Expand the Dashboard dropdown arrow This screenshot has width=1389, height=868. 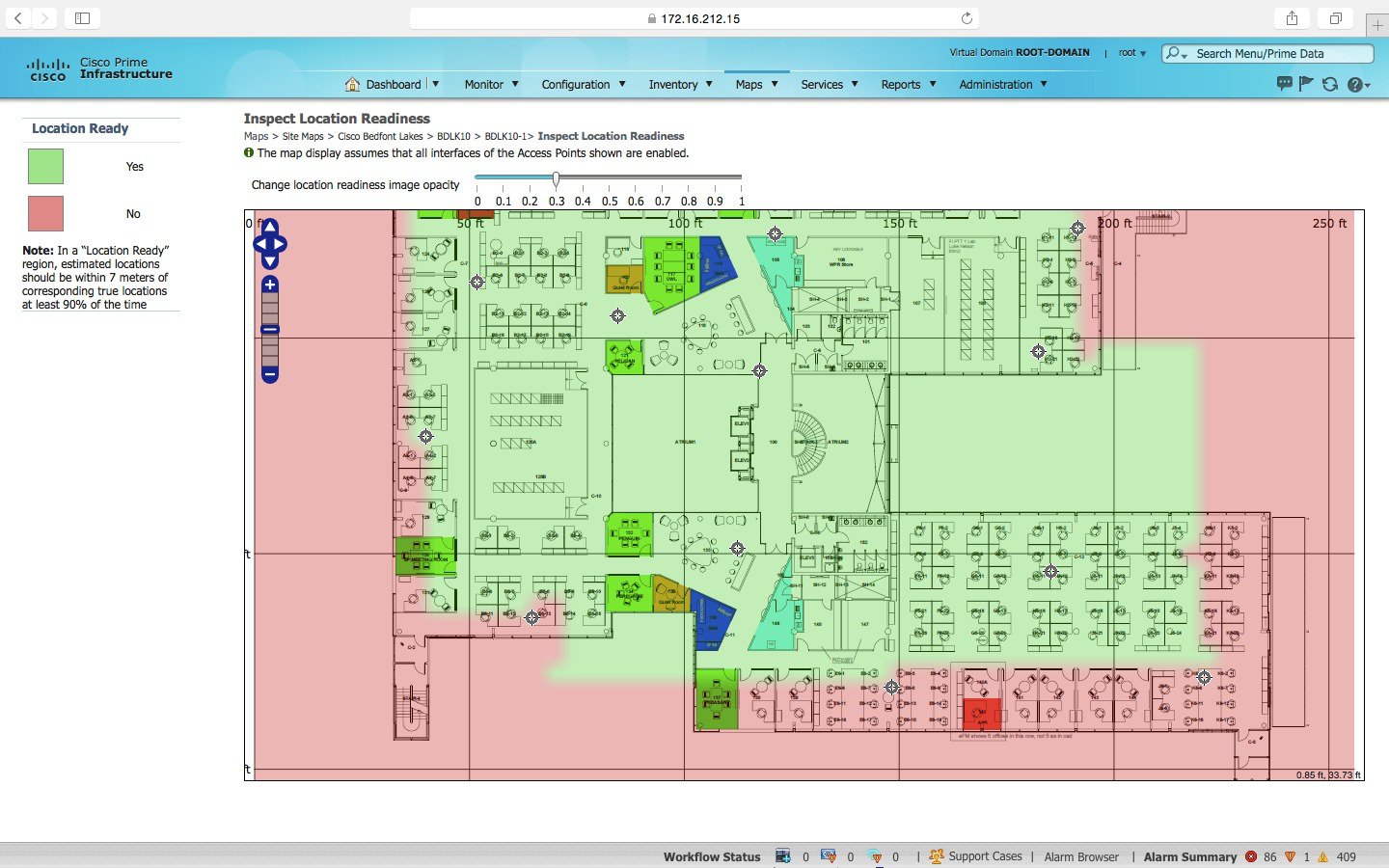[x=436, y=85]
